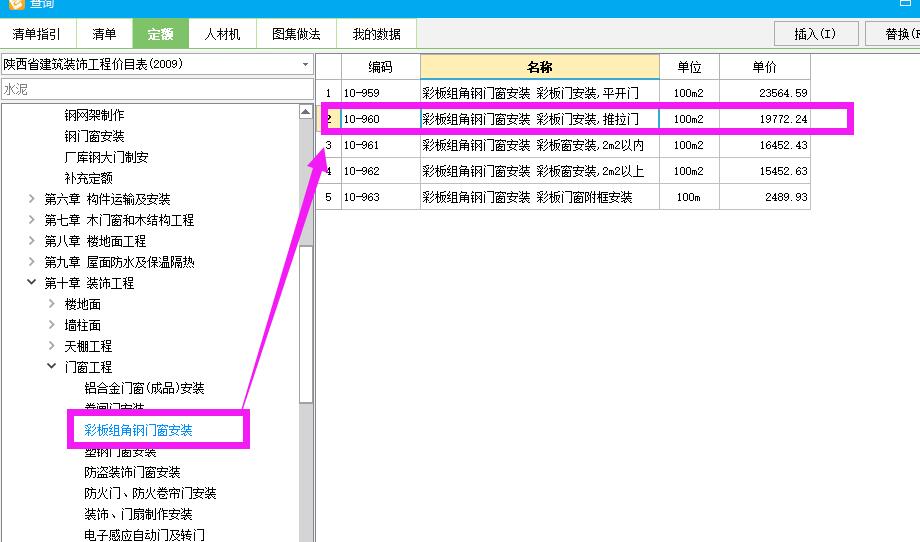920x542 pixels.
Task: Click the 名称 column header
Action: click(x=540, y=67)
